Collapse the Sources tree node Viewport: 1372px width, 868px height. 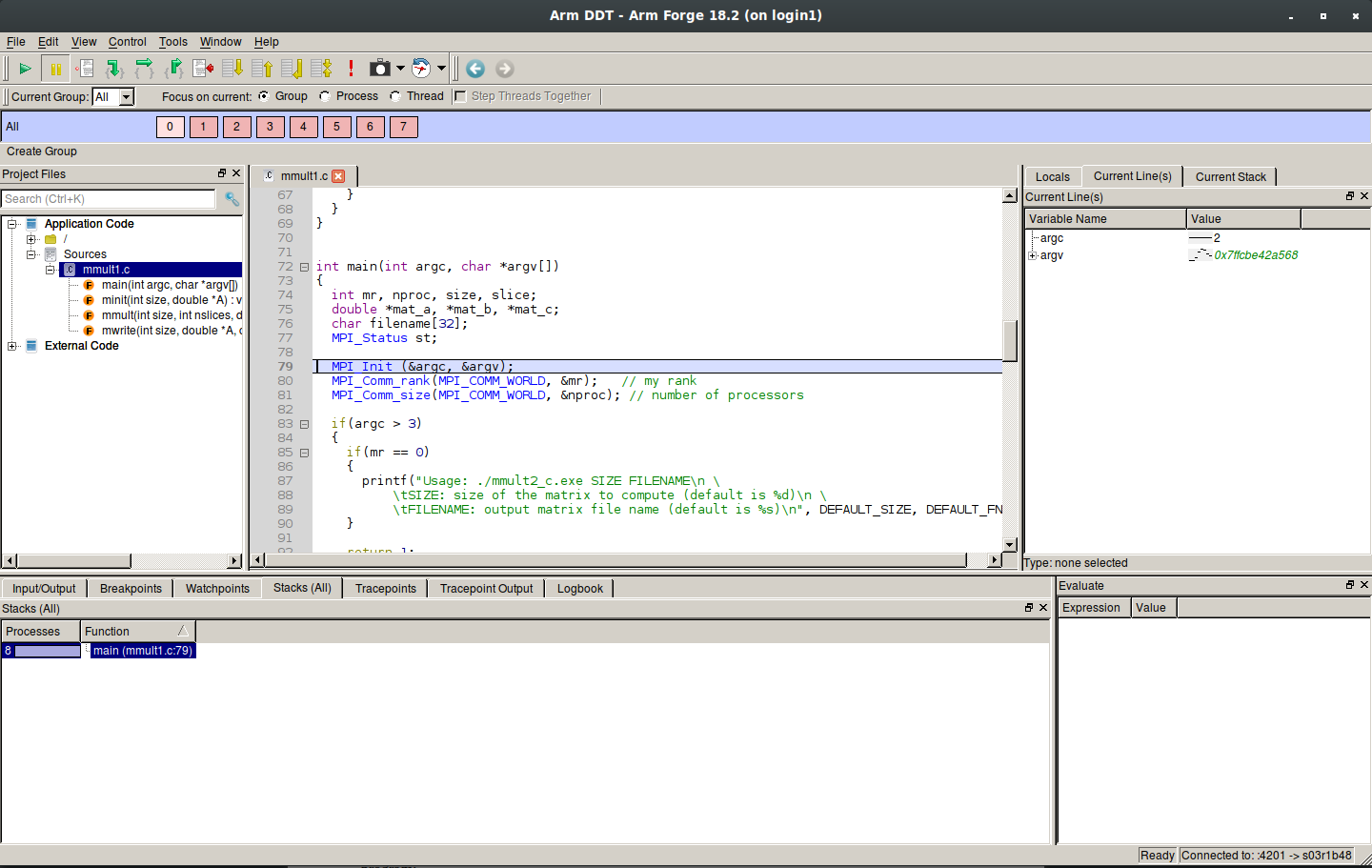pyautogui.click(x=31, y=254)
